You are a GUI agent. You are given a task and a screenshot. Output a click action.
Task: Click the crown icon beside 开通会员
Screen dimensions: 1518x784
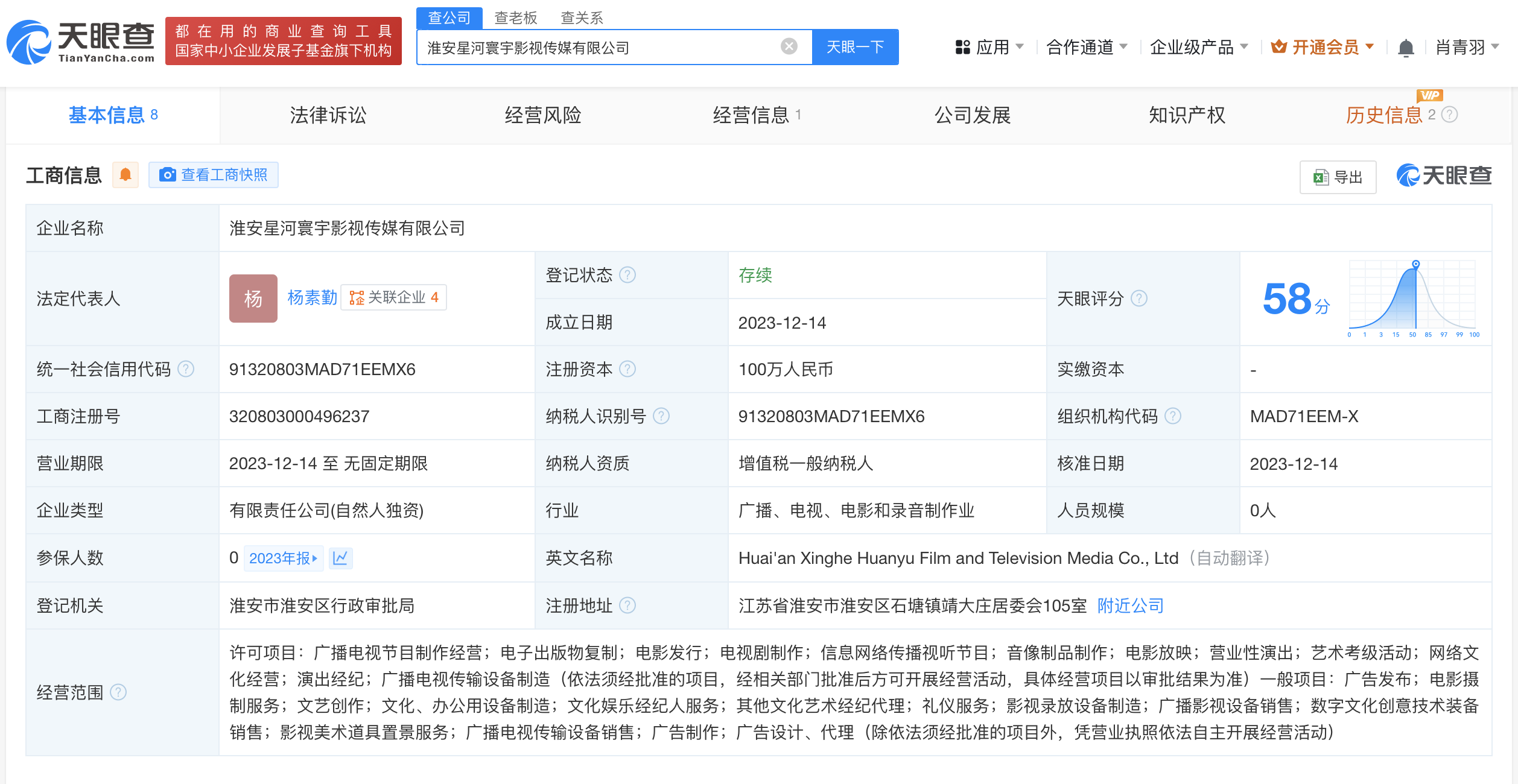coord(1278,46)
